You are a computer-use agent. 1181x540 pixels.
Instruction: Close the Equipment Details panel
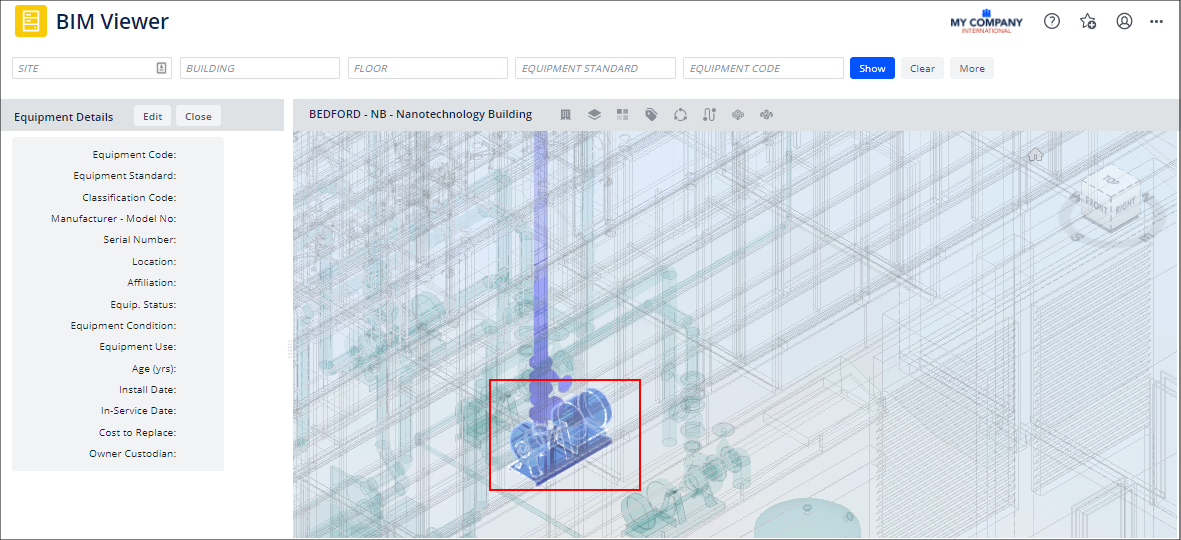pos(198,116)
